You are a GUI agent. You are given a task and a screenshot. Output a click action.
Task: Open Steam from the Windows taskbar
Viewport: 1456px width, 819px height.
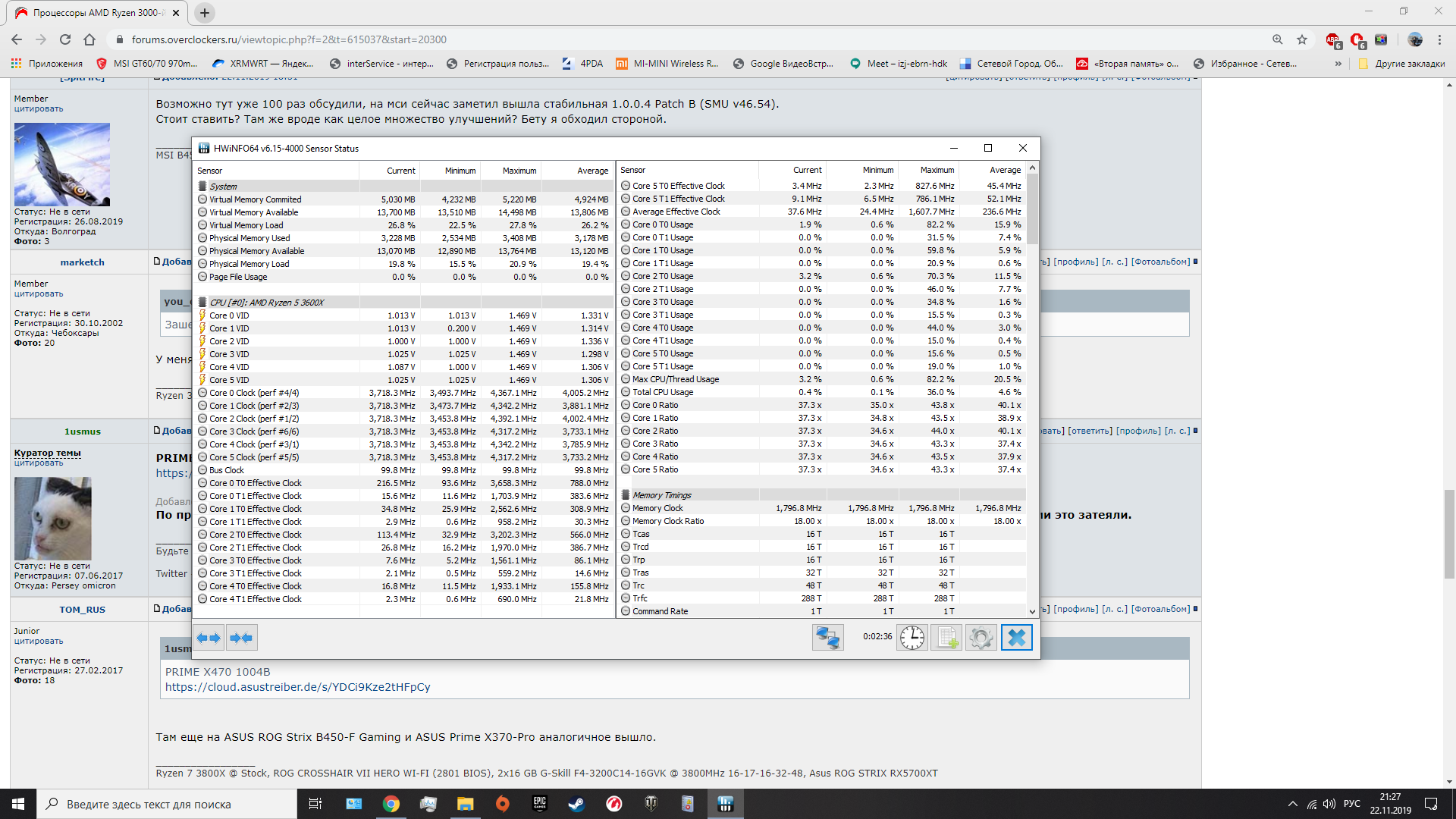point(576,804)
